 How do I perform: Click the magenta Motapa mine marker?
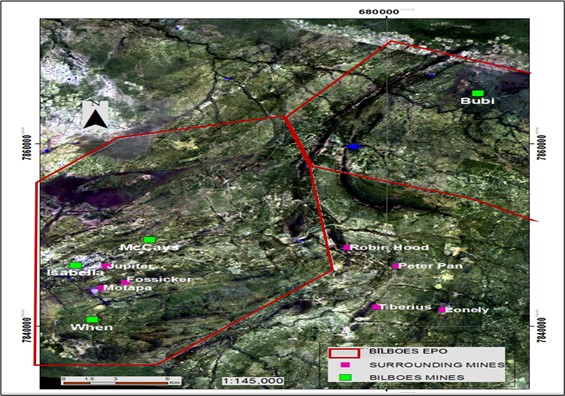101,288
